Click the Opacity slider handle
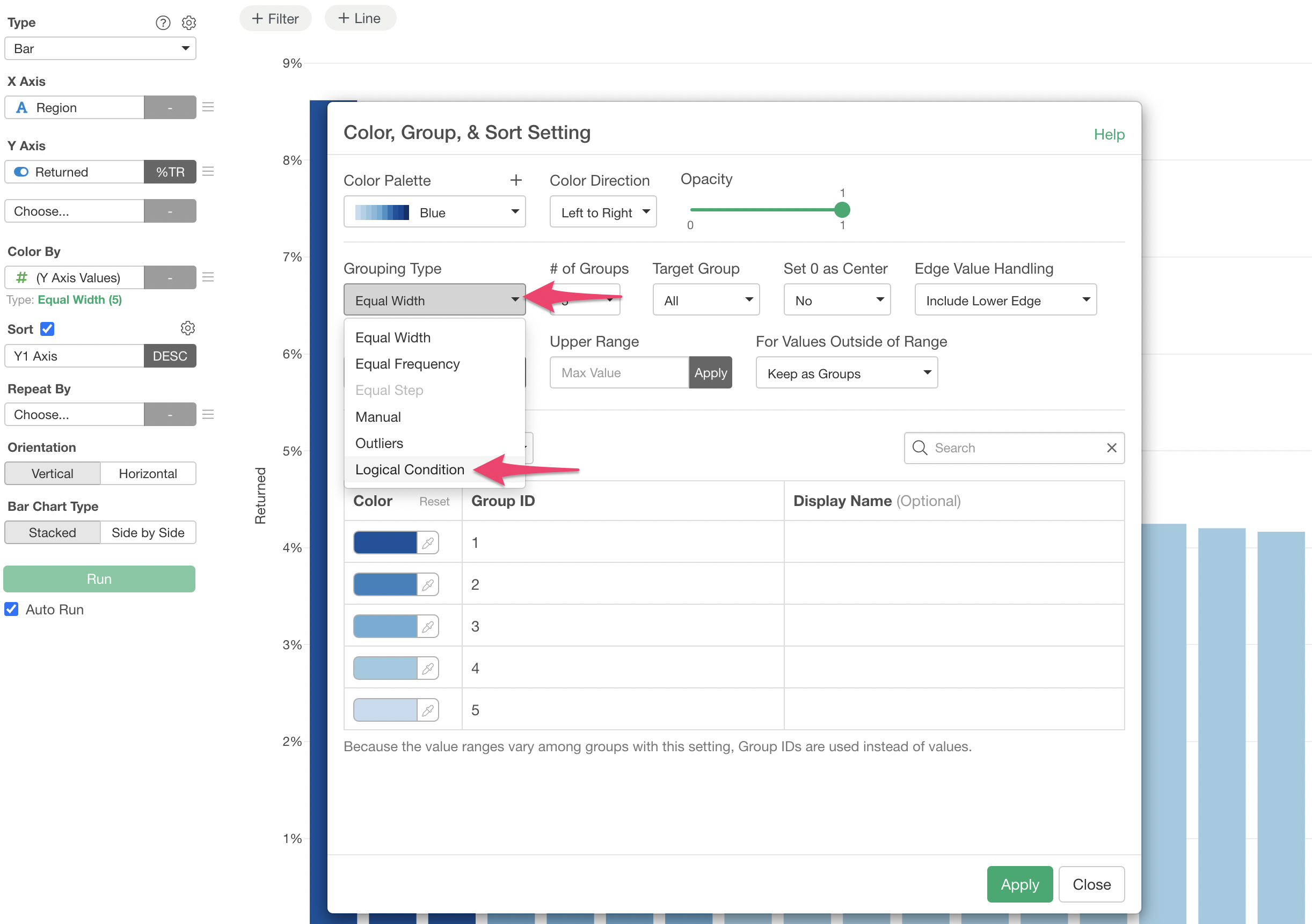 841,210
